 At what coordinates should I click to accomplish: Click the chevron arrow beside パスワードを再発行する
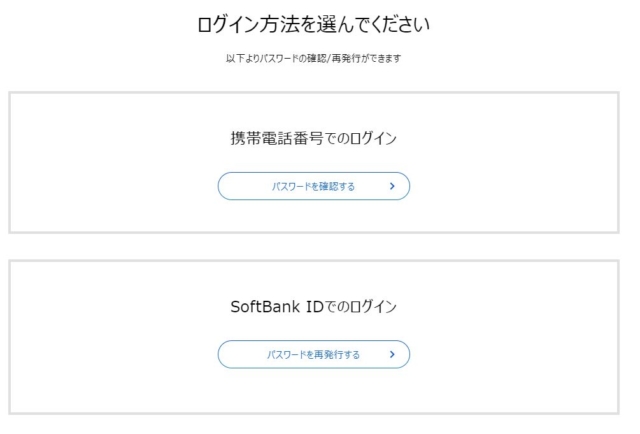pos(392,354)
